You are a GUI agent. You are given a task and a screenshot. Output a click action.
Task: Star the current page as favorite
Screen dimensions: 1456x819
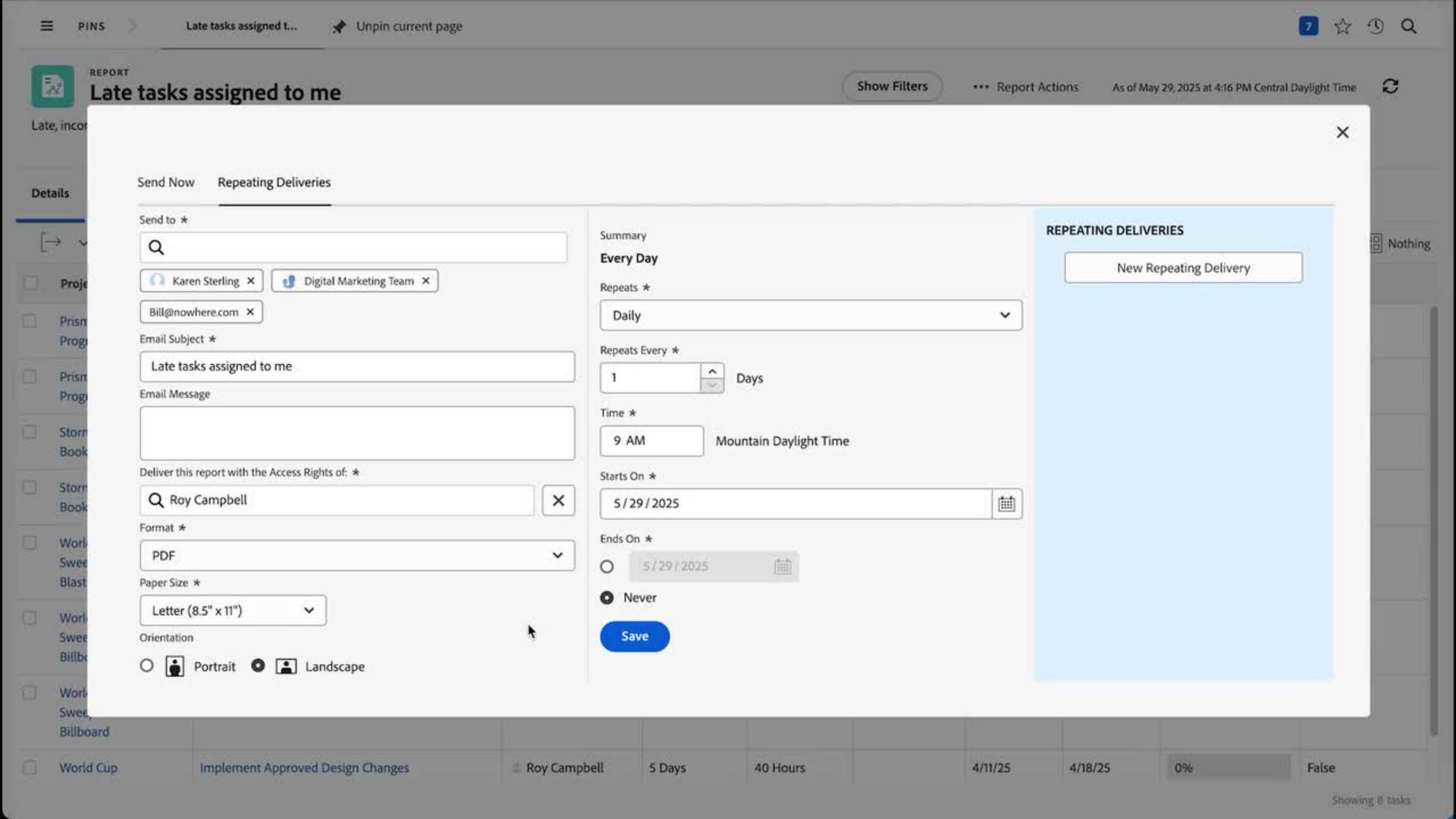(x=1342, y=26)
